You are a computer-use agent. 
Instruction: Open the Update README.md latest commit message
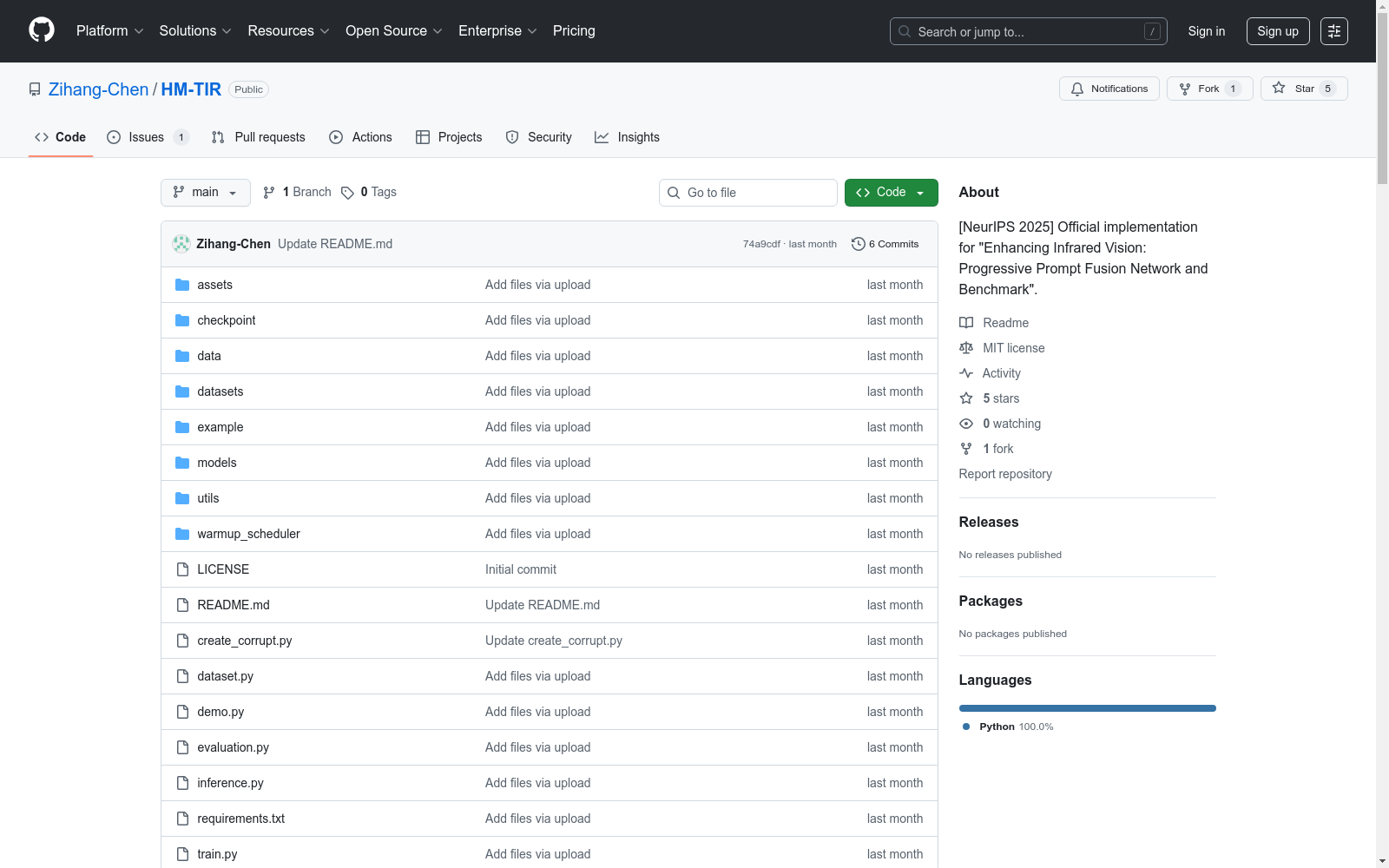pos(335,244)
